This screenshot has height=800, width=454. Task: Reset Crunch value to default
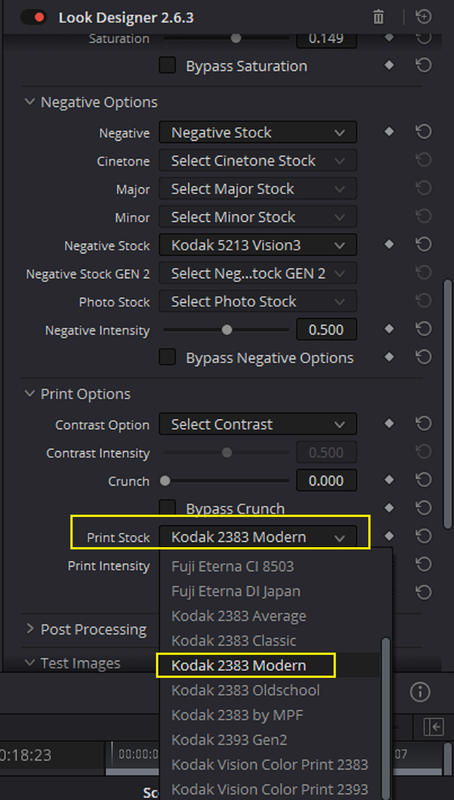[x=423, y=480]
